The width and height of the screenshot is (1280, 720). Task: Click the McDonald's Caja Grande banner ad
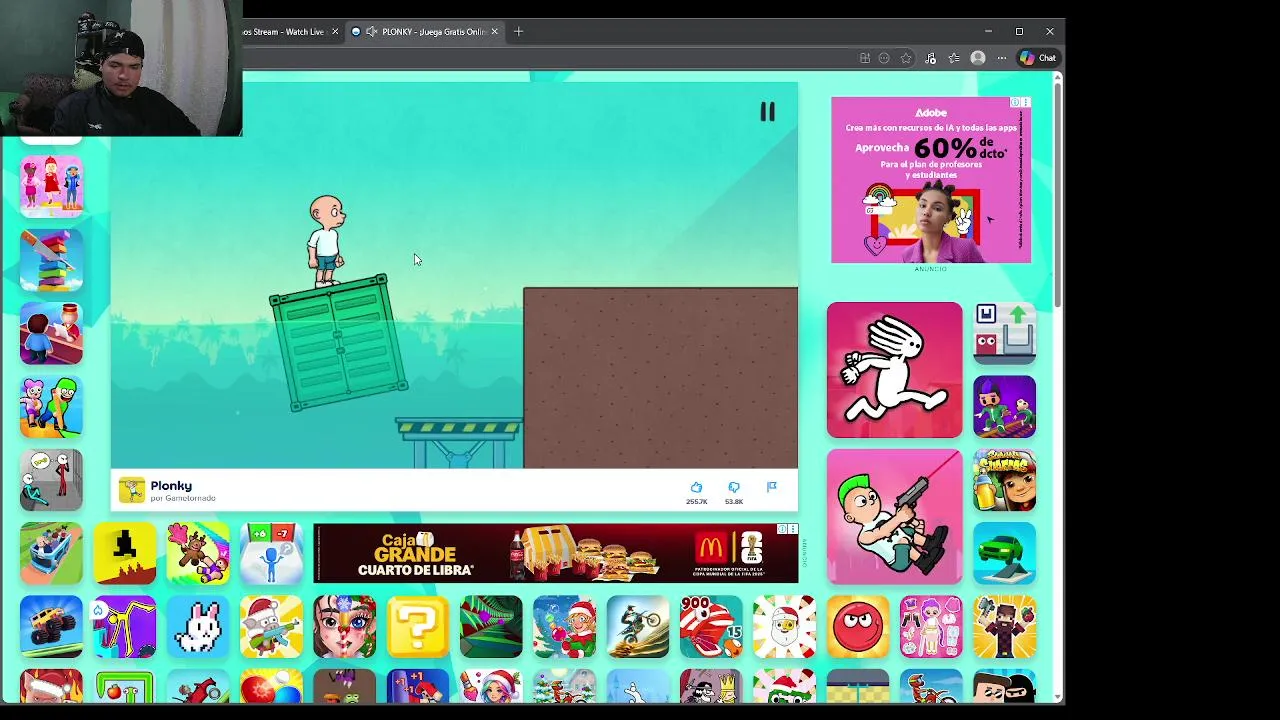click(556, 553)
